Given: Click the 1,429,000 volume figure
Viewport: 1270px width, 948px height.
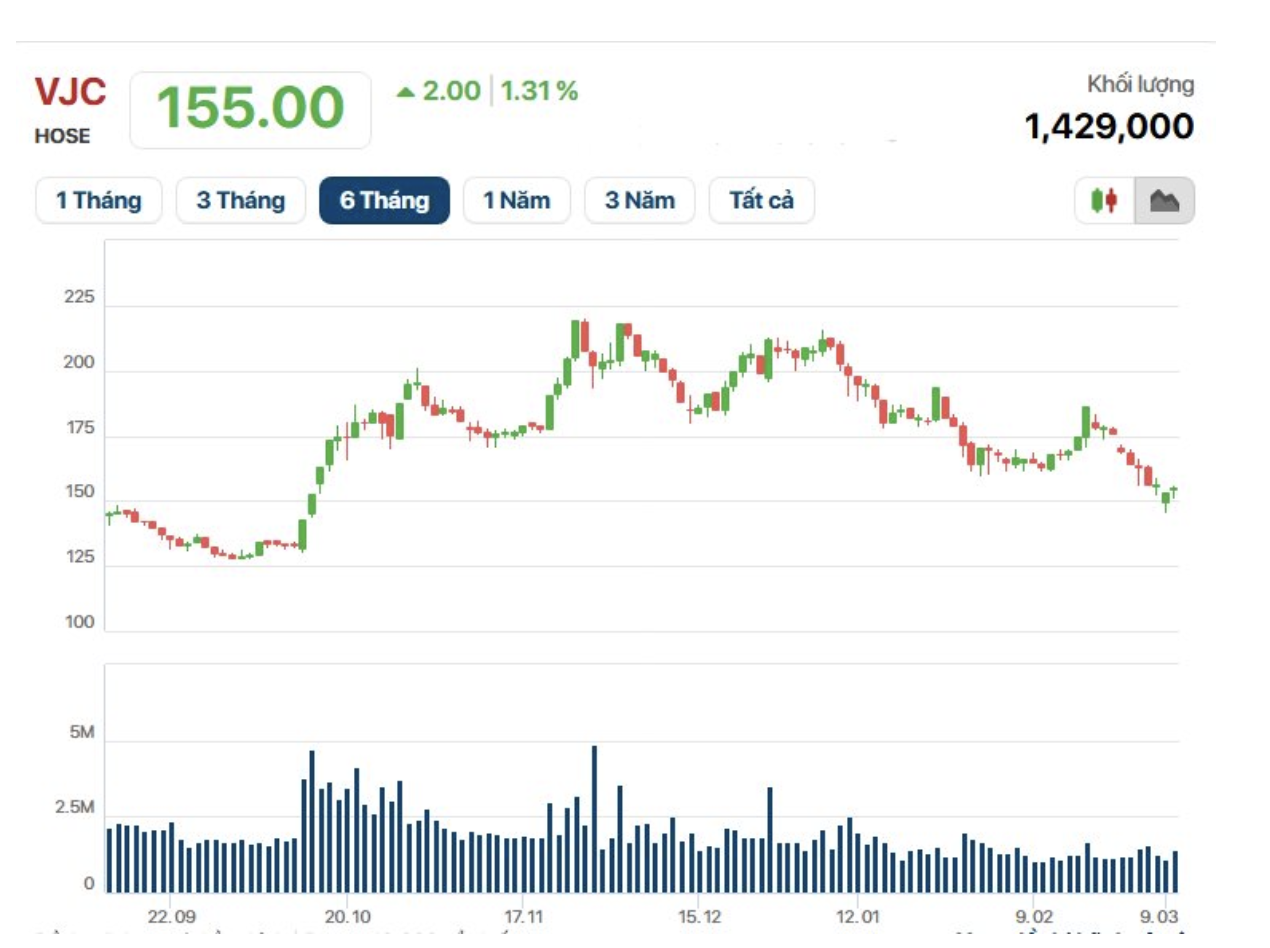Looking at the screenshot, I should tap(1109, 127).
